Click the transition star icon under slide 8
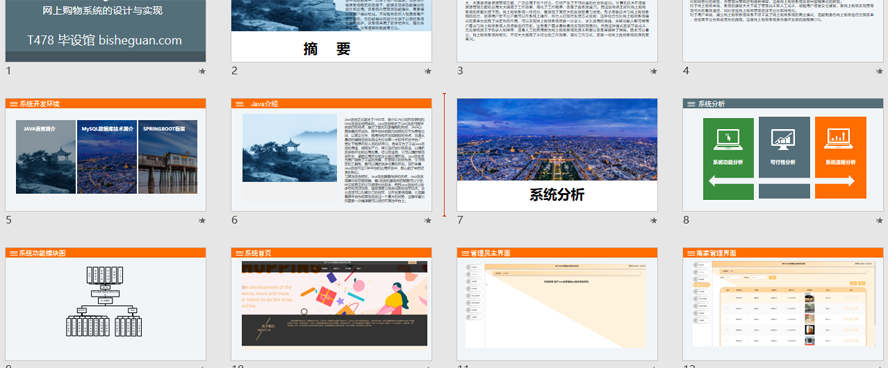 pos(880,221)
